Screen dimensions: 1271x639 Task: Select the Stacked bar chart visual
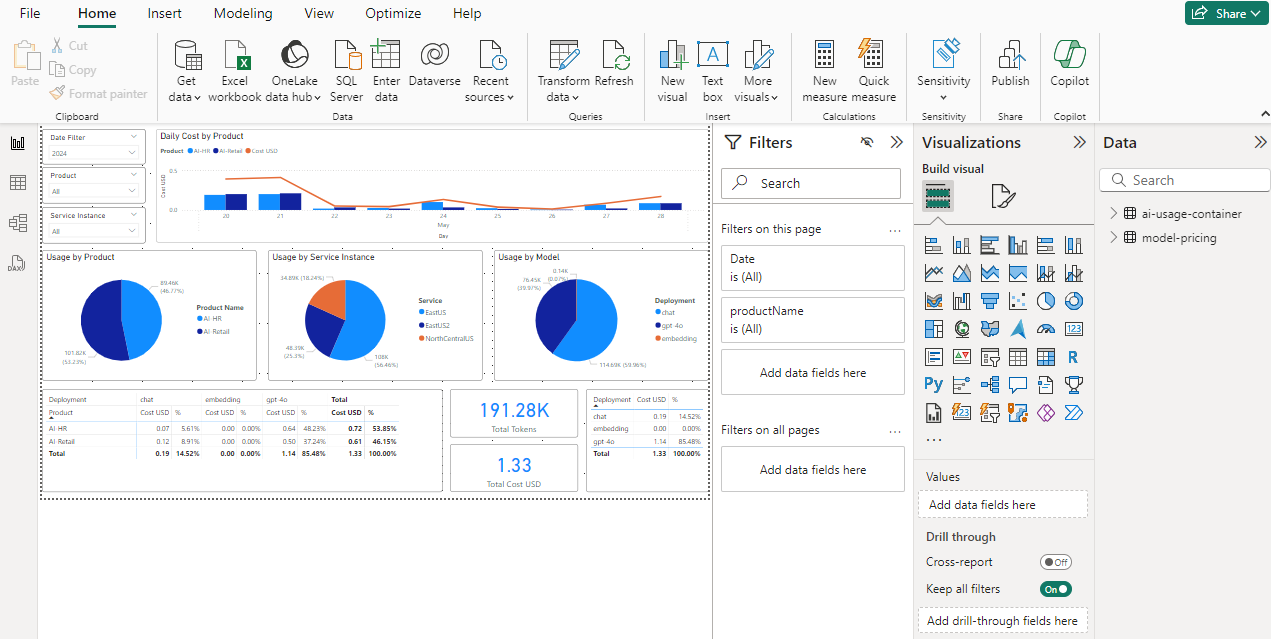point(934,244)
